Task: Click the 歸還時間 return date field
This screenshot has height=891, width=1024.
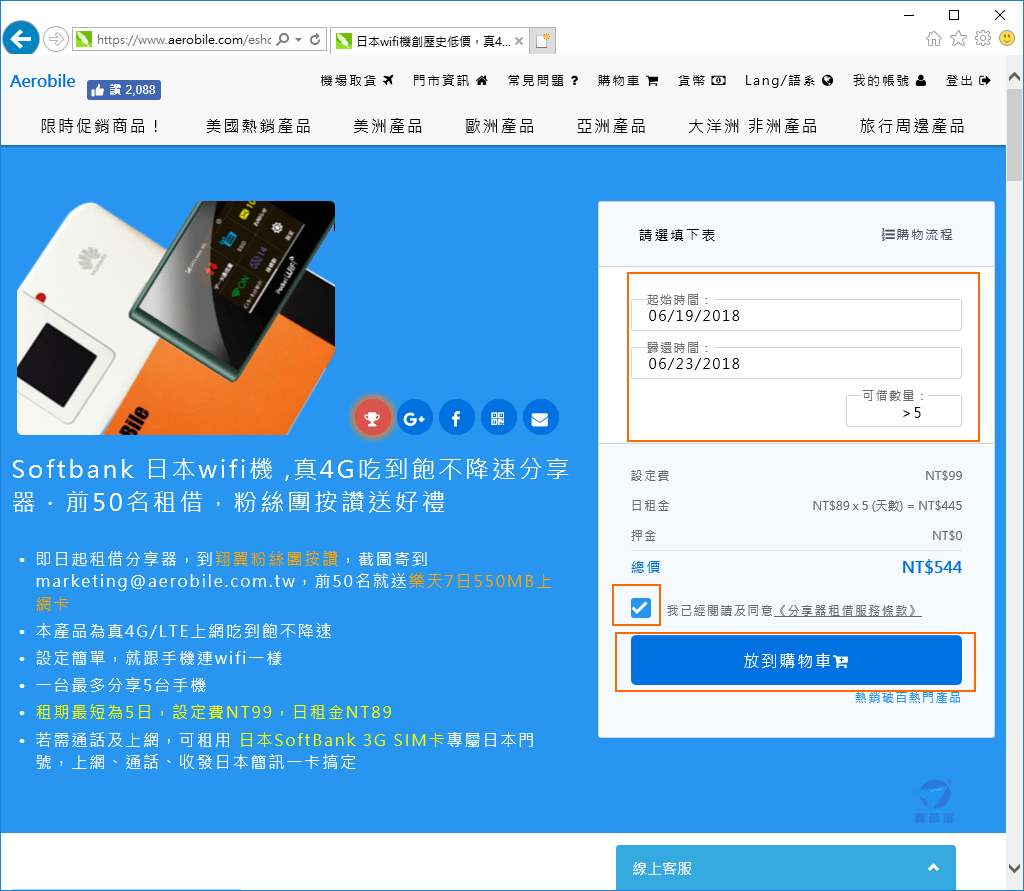Action: [x=796, y=363]
